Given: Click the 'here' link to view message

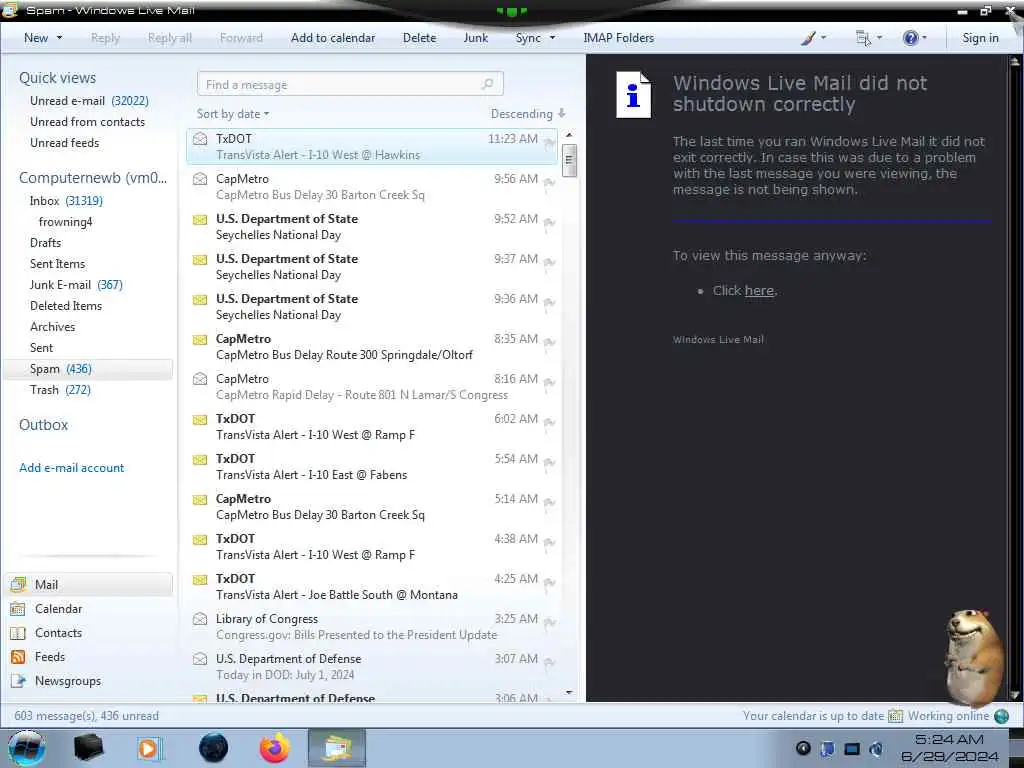Looking at the screenshot, I should (759, 291).
